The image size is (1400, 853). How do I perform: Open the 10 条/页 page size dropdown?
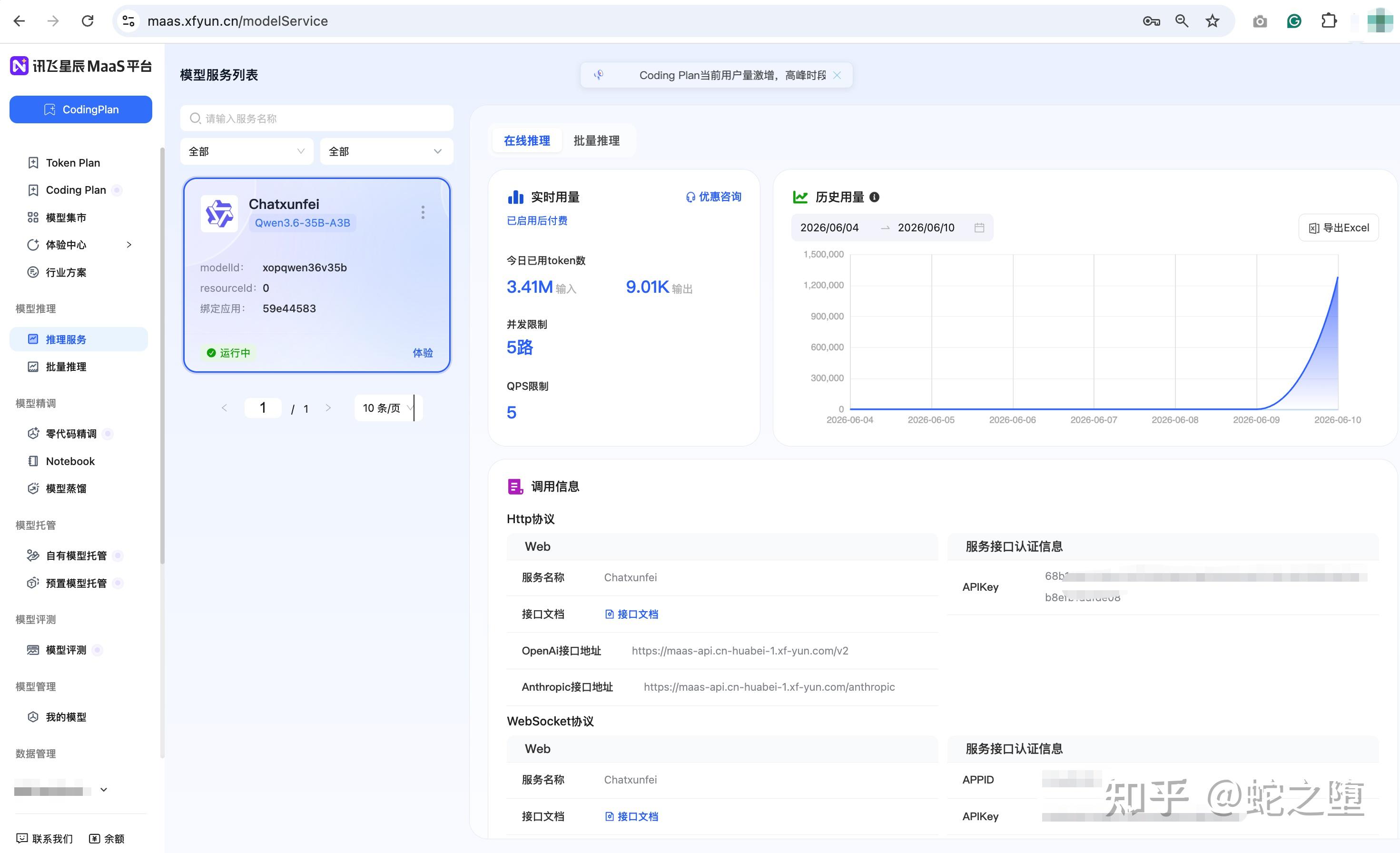pyautogui.click(x=389, y=407)
